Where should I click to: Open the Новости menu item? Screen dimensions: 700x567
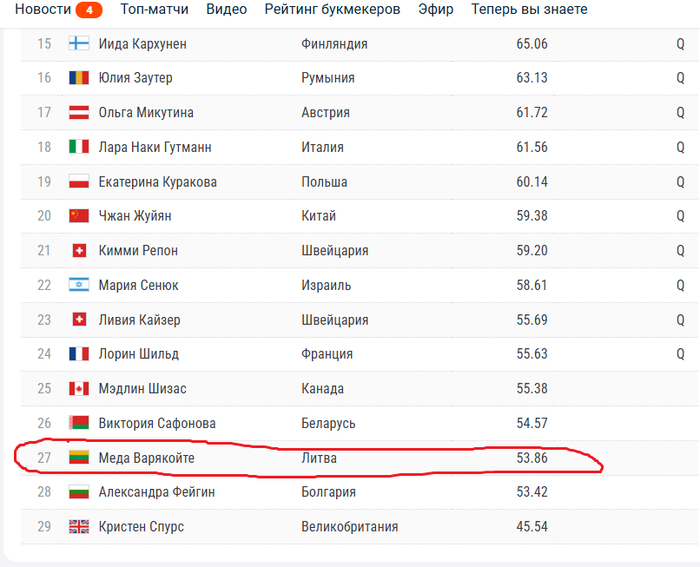[x=42, y=9]
